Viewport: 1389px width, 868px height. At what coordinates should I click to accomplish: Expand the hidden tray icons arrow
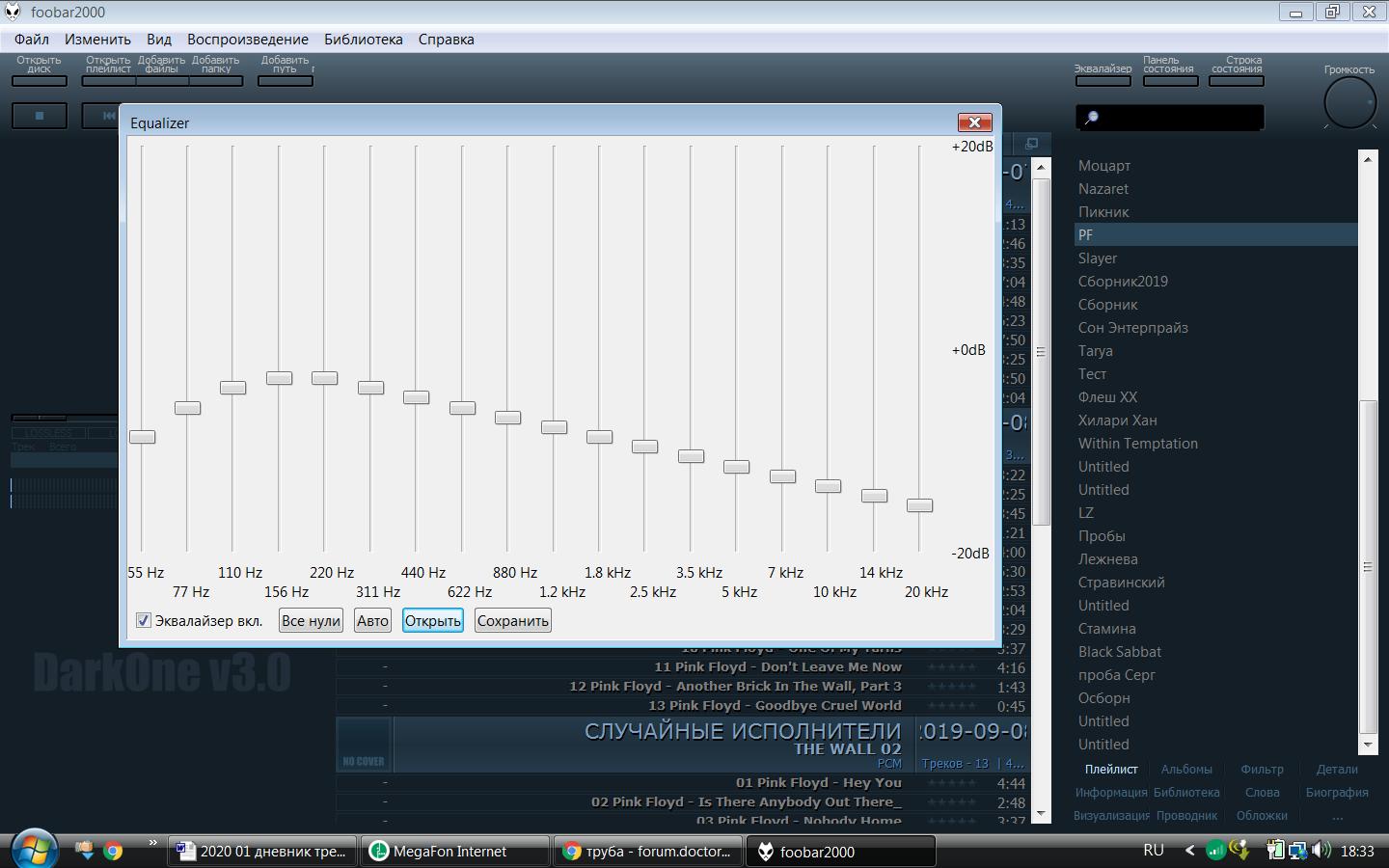[1189, 851]
